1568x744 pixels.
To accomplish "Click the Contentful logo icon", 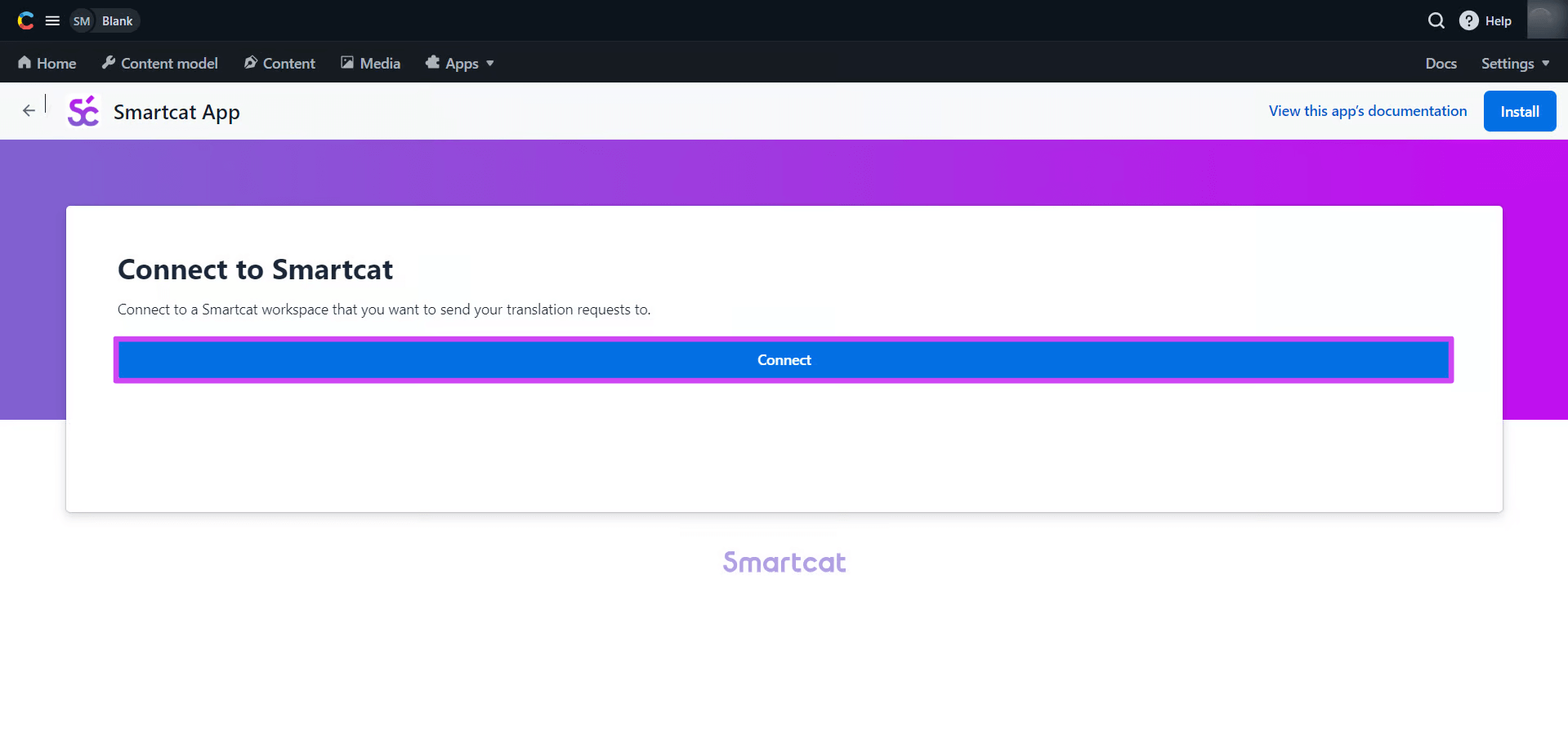I will (25, 20).
